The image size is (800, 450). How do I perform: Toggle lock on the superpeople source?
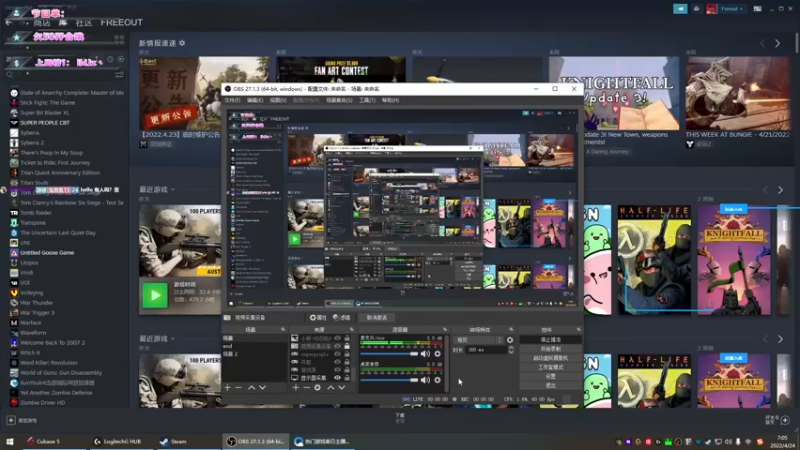coord(347,354)
